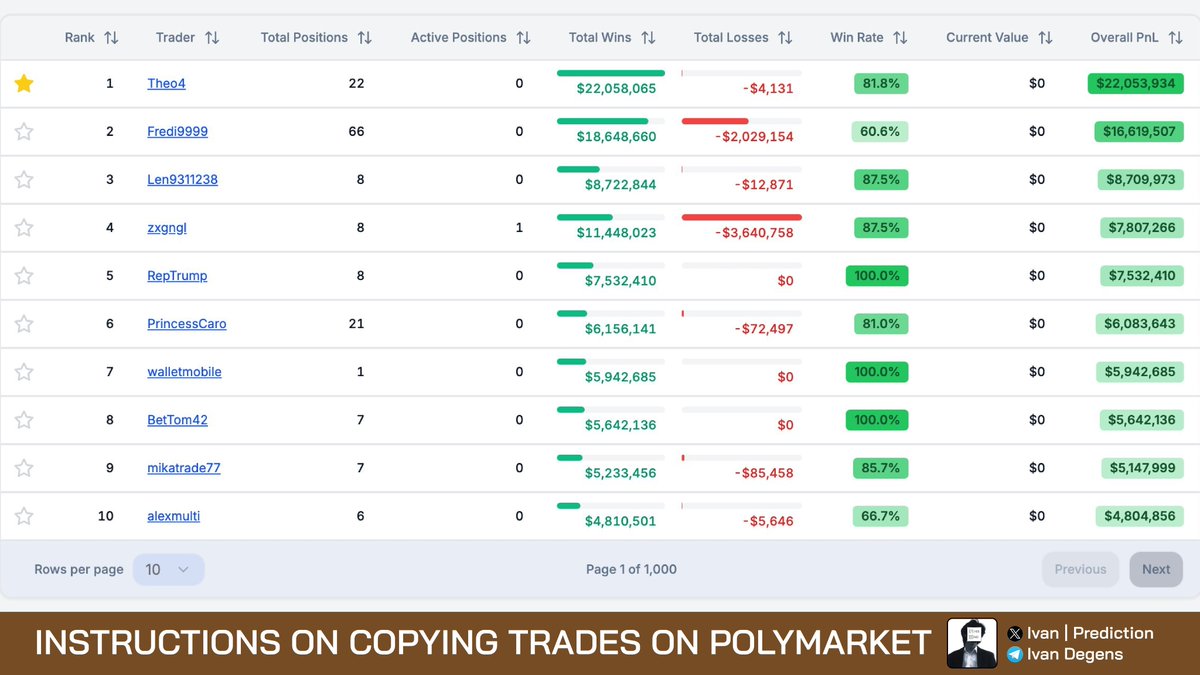The height and width of the screenshot is (675, 1200).
Task: Open Fredi9999 trader profile
Action: tap(177, 132)
